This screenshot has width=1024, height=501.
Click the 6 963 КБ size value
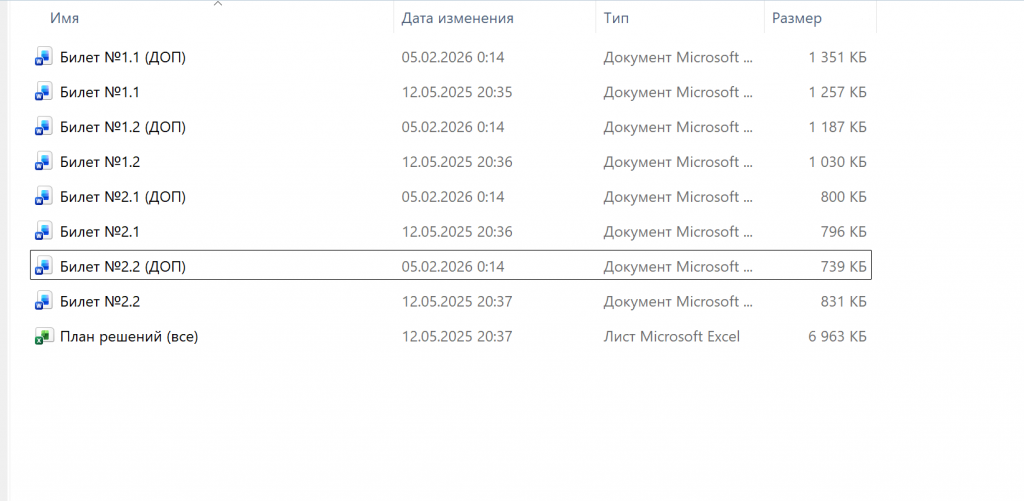tap(837, 337)
